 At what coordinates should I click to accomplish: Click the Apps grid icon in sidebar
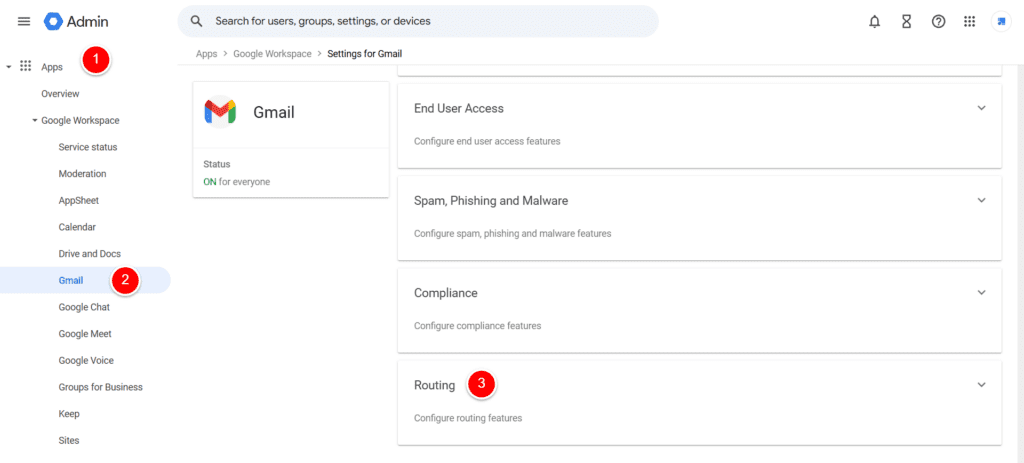tap(26, 66)
